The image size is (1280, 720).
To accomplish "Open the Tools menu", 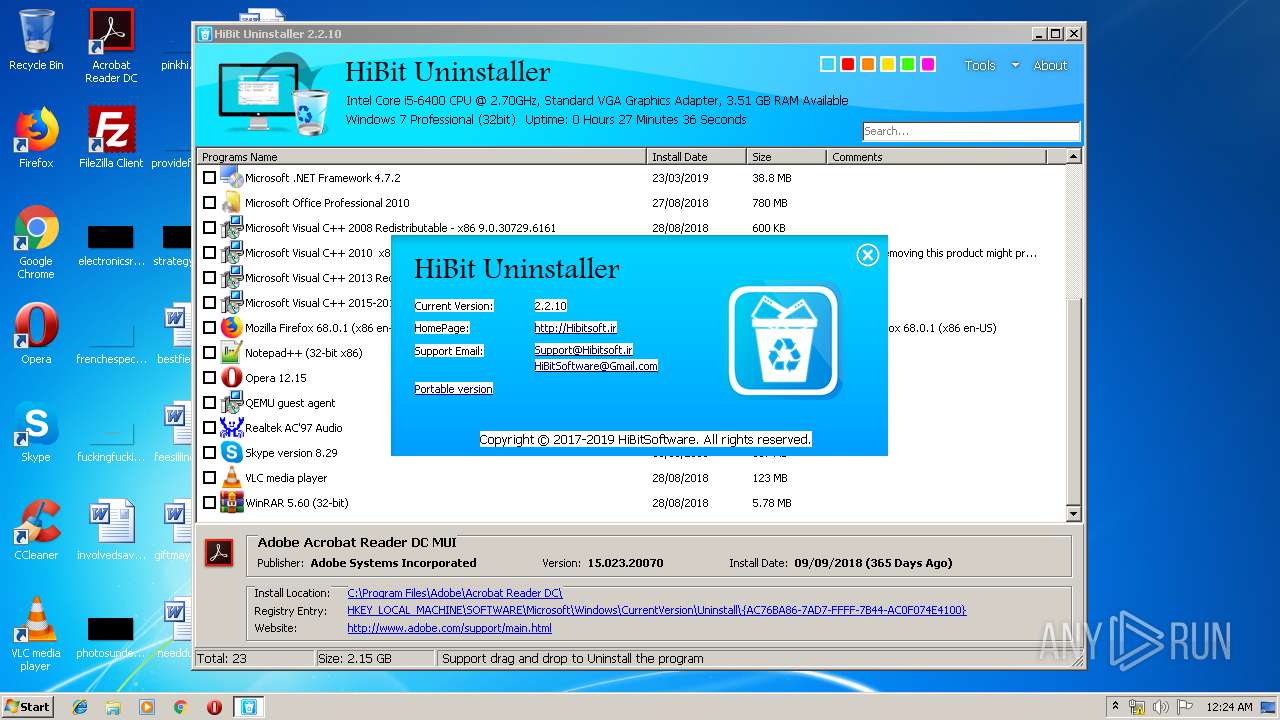I will point(980,65).
